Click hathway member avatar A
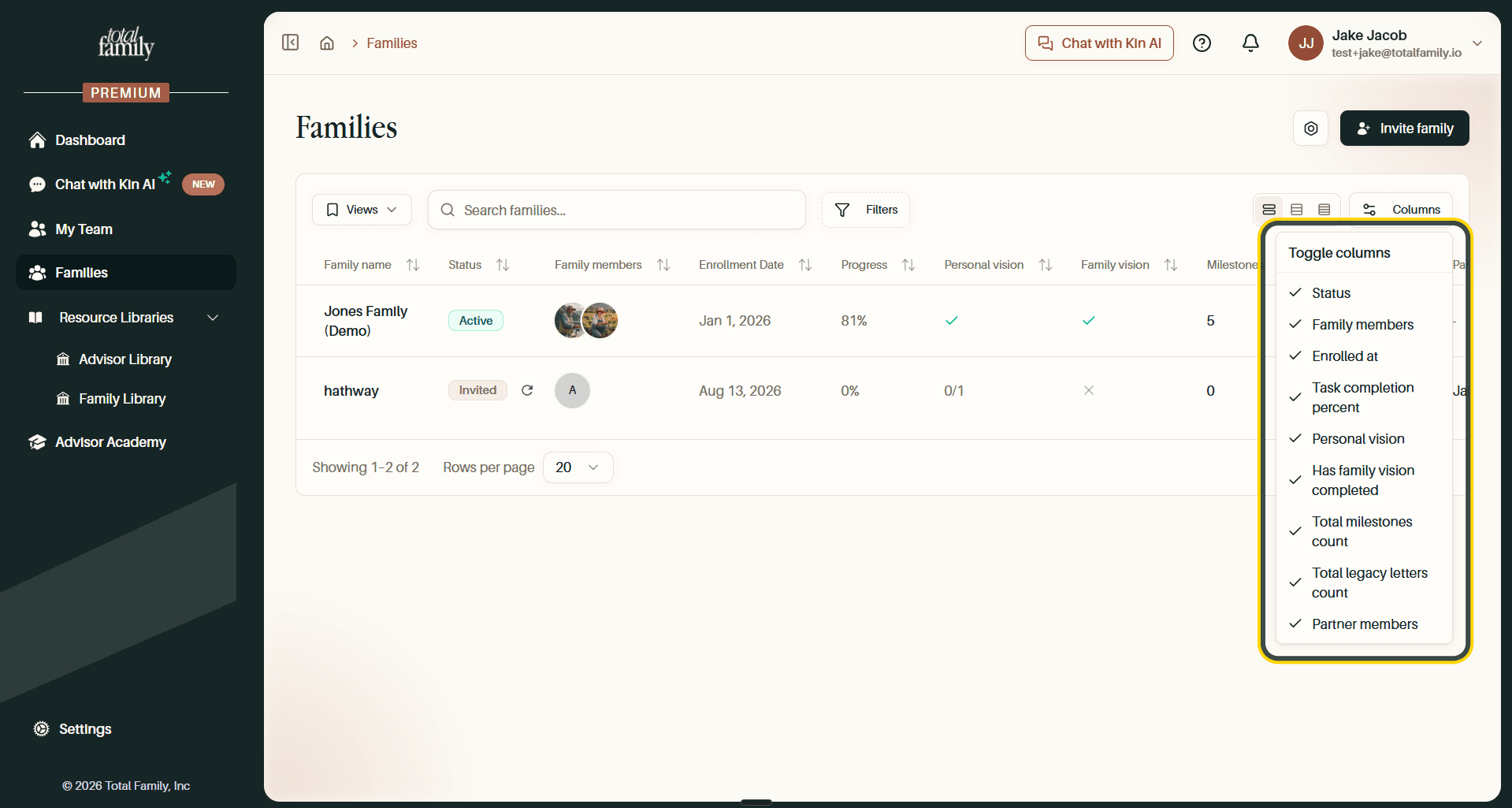Viewport: 1512px width, 808px height. [572, 390]
